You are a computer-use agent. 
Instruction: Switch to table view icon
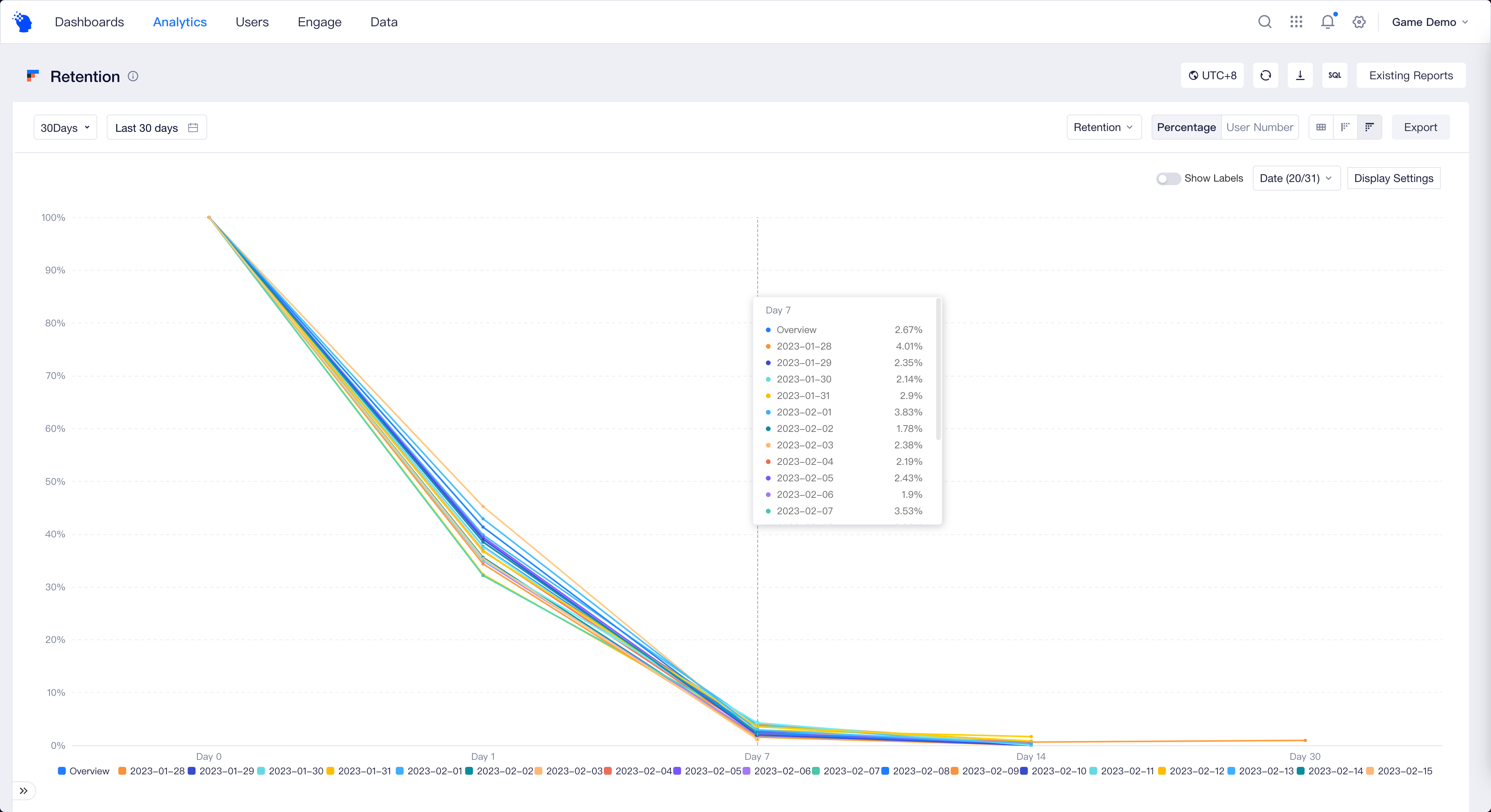tap(1321, 127)
